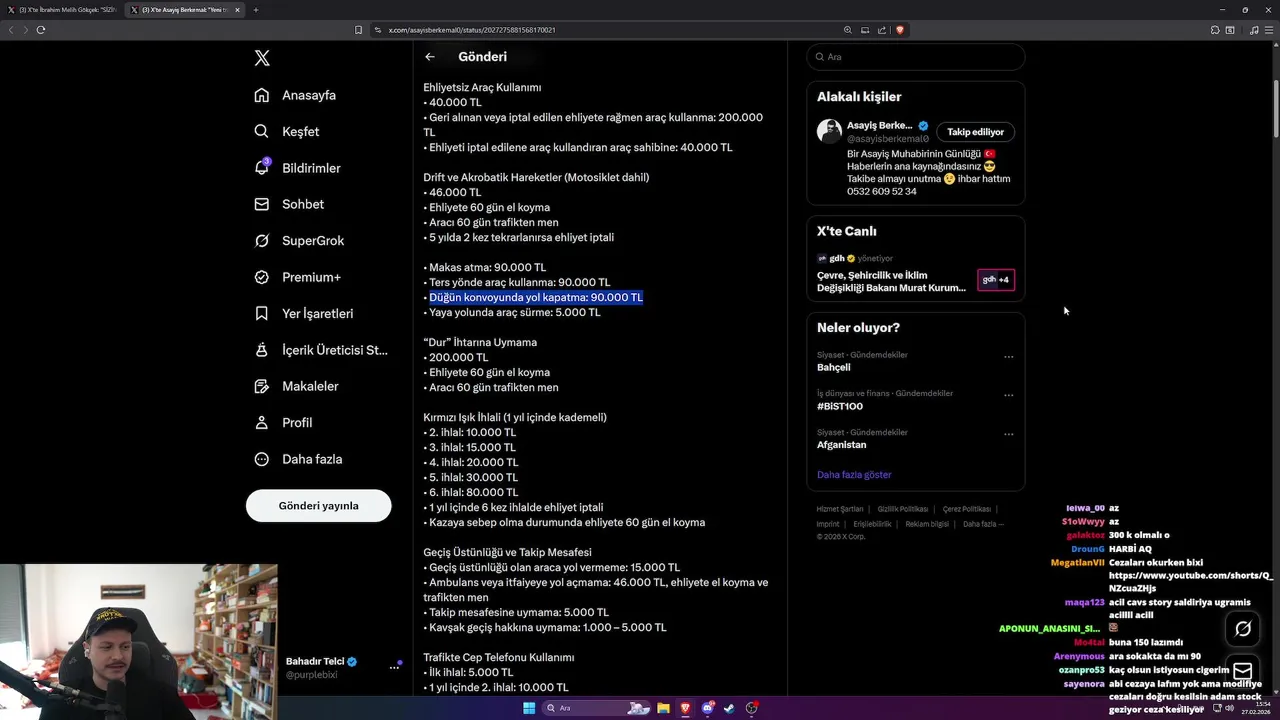Viewport: 1280px width, 720px height.
Task: Click the share icon in the address bar
Action: coord(882,30)
